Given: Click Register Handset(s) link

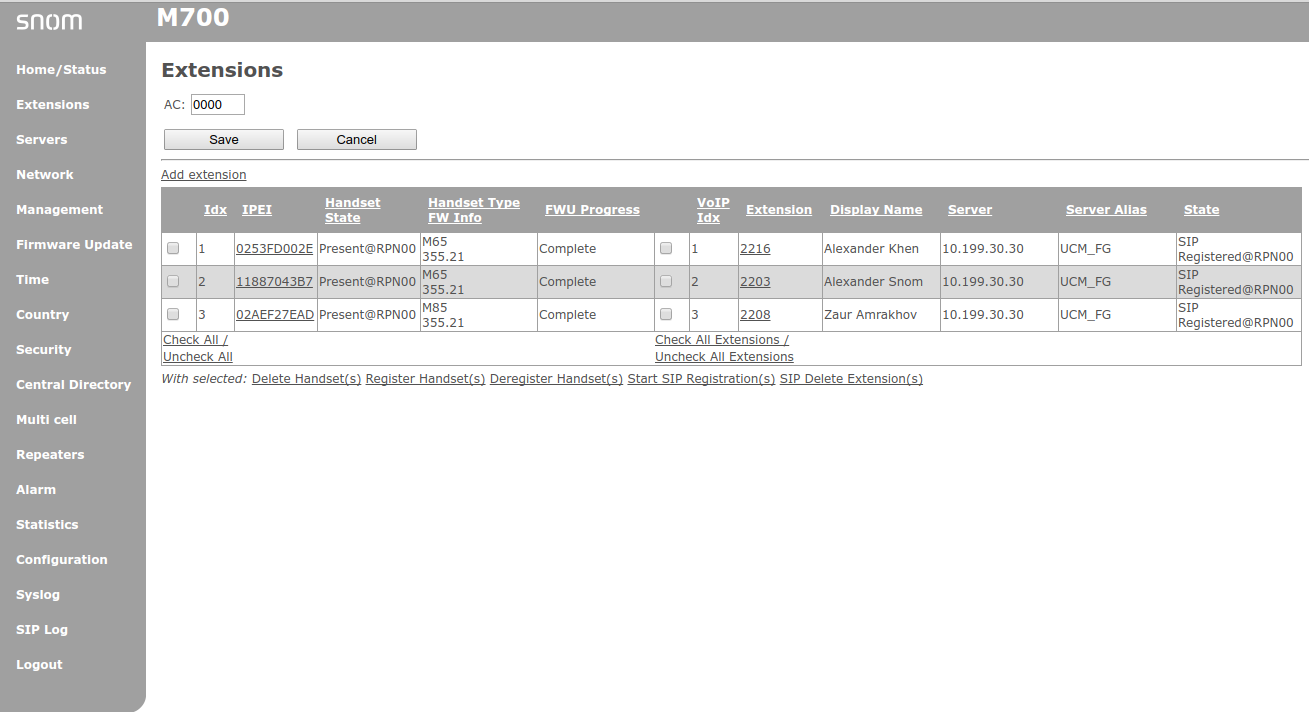Looking at the screenshot, I should tap(425, 379).
